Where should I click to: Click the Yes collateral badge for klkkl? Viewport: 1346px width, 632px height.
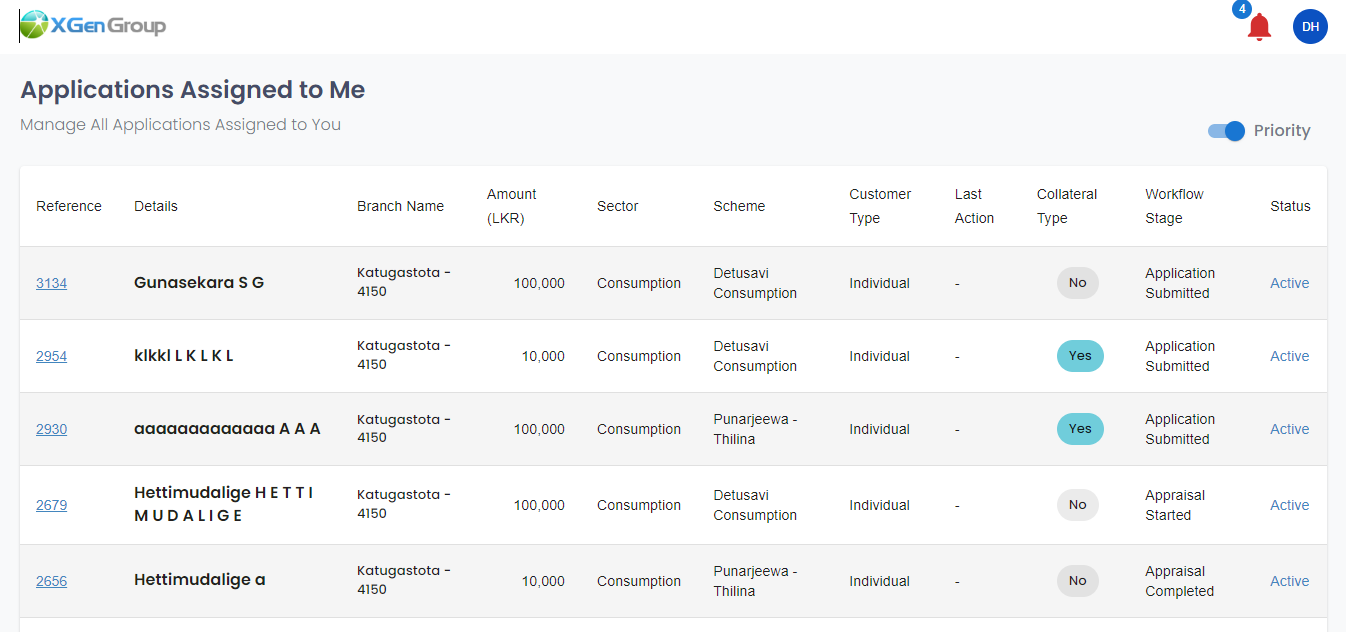point(1080,356)
